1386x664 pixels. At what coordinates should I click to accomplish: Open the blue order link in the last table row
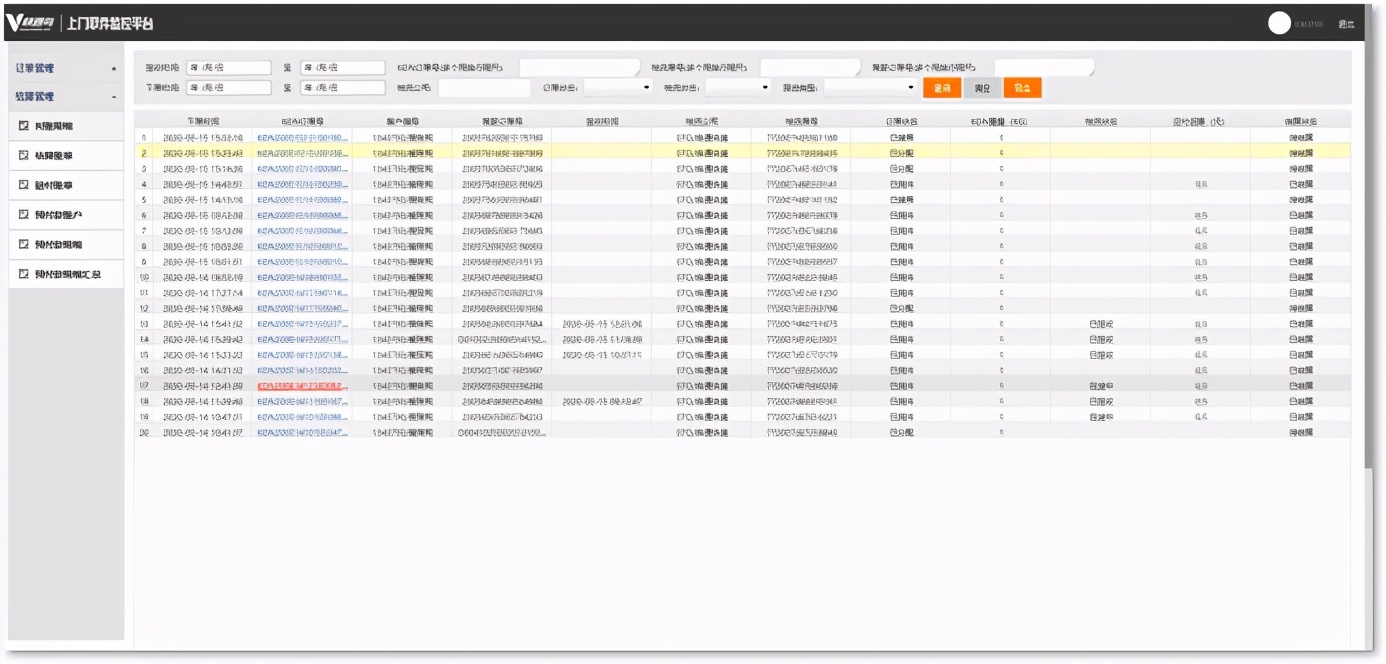(302, 432)
